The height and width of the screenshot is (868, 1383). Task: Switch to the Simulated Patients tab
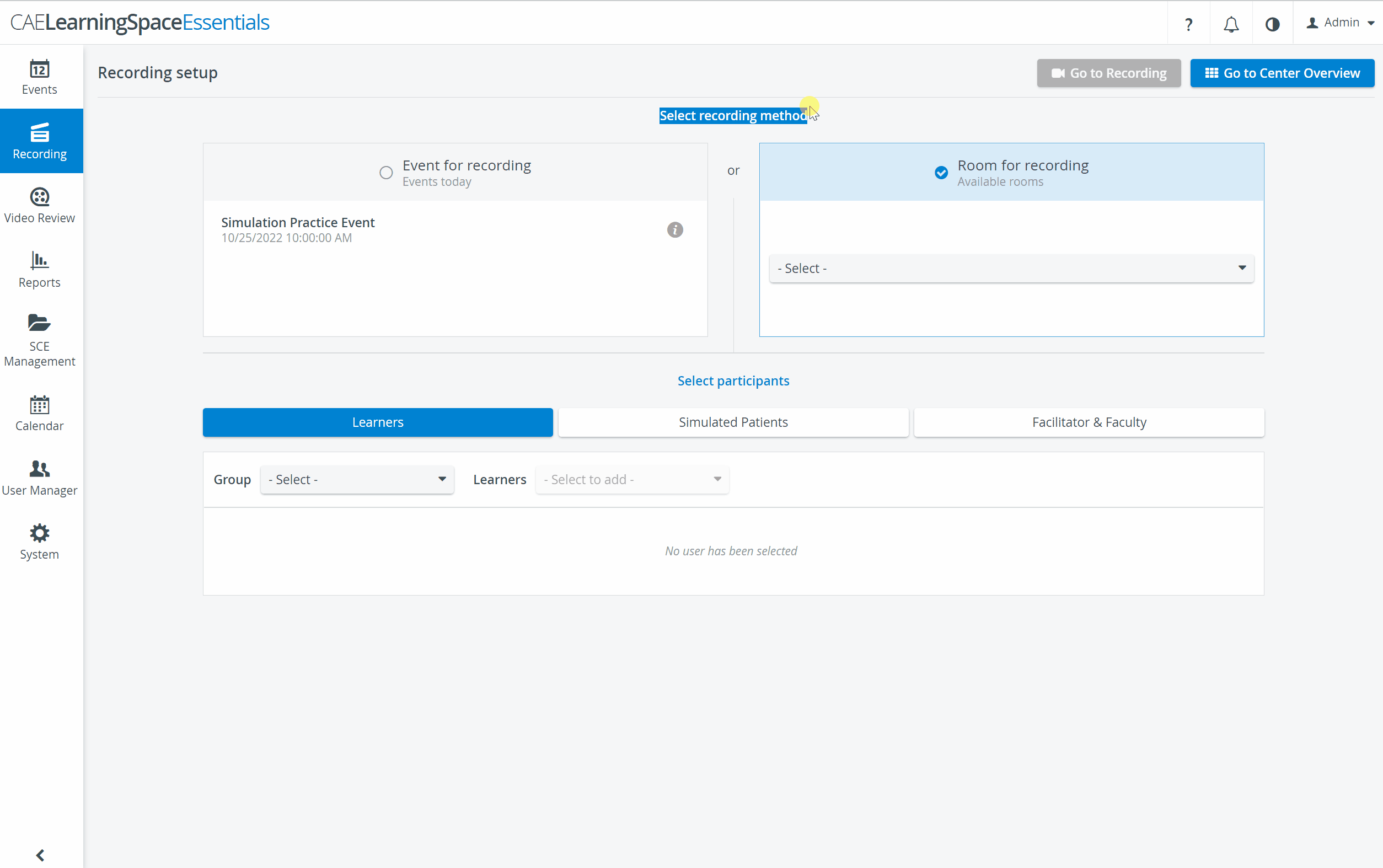click(733, 422)
